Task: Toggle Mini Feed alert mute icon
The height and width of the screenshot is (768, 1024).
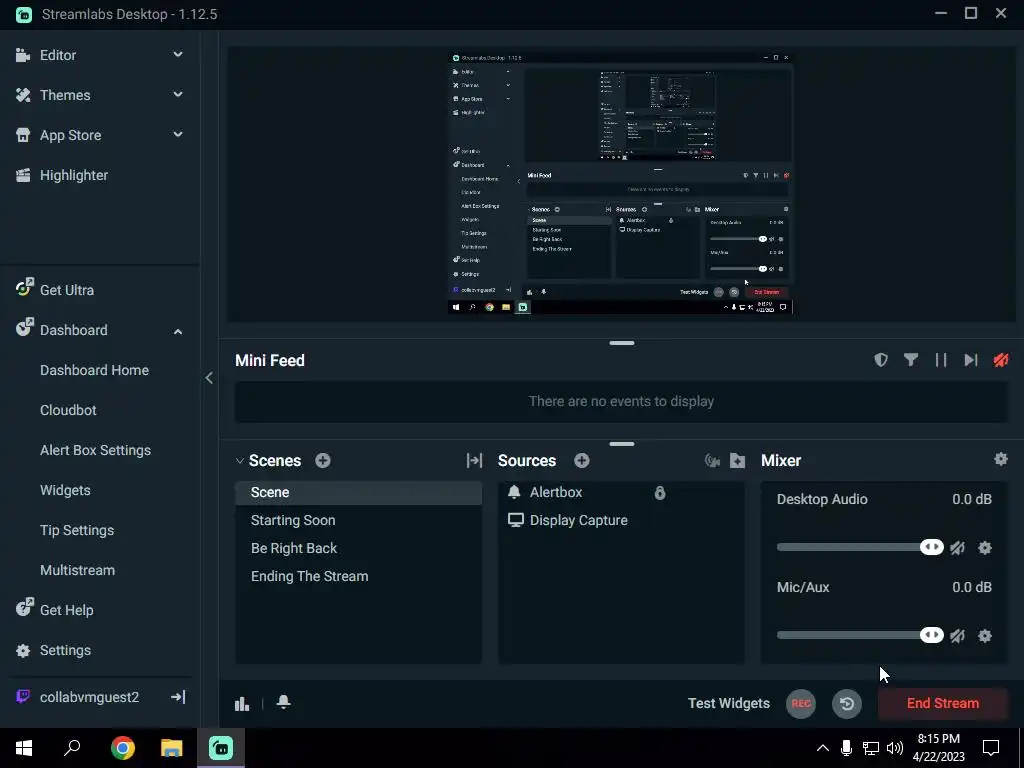Action: [x=1001, y=360]
